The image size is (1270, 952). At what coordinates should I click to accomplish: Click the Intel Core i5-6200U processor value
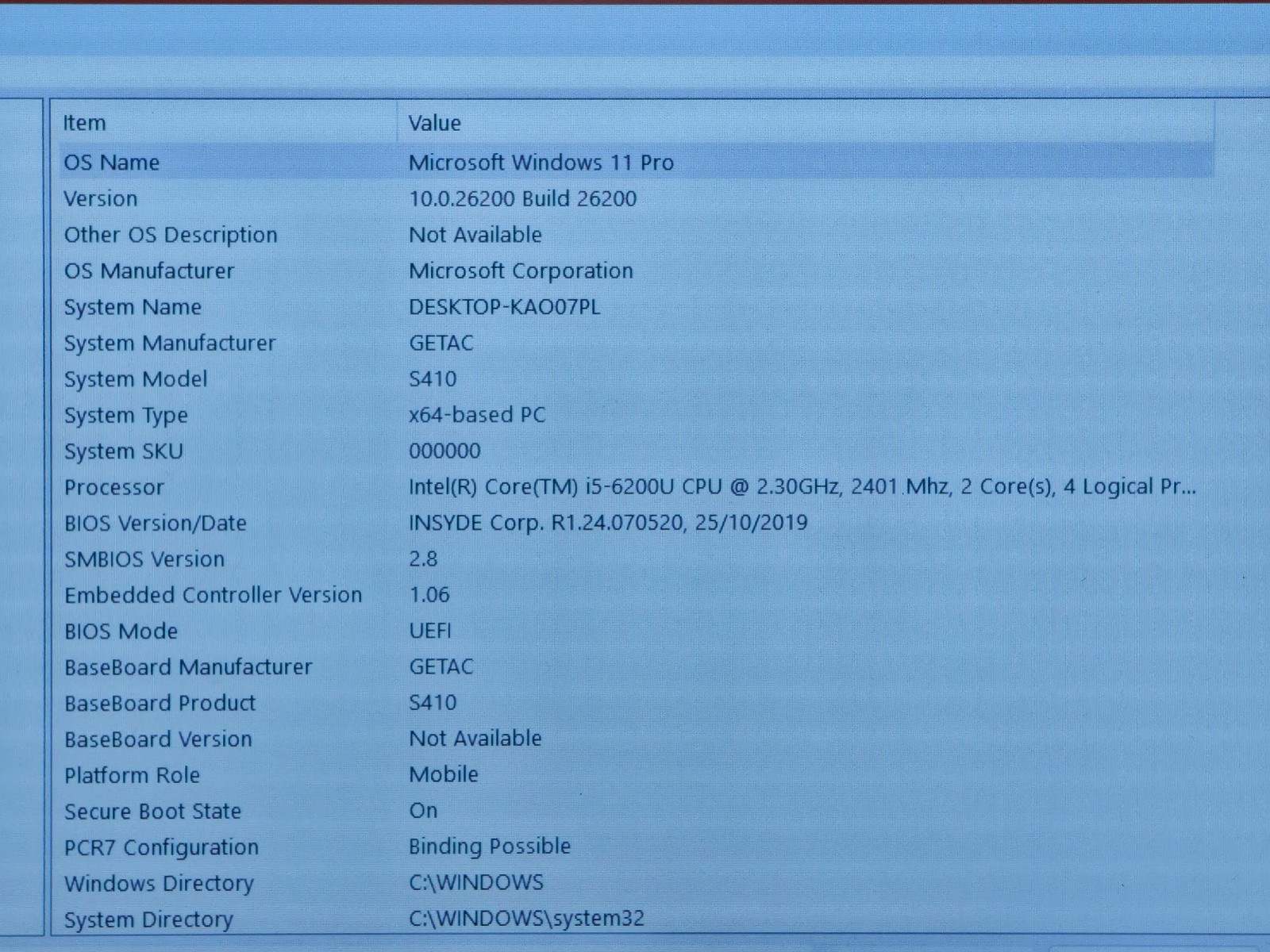802,487
